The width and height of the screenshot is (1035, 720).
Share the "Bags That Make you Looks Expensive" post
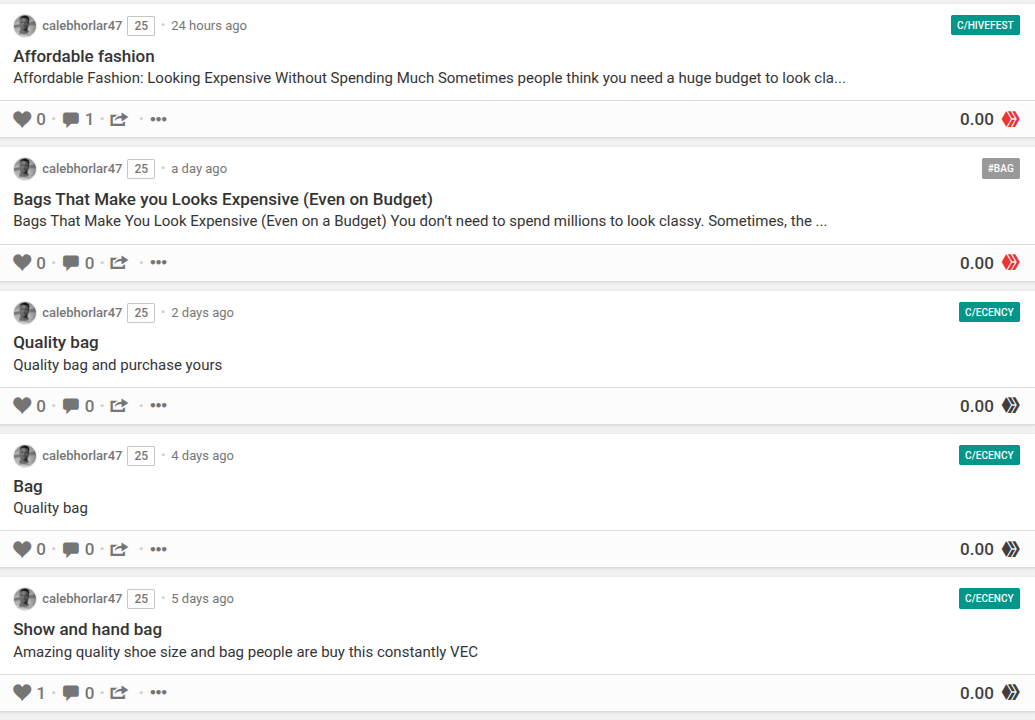point(119,263)
